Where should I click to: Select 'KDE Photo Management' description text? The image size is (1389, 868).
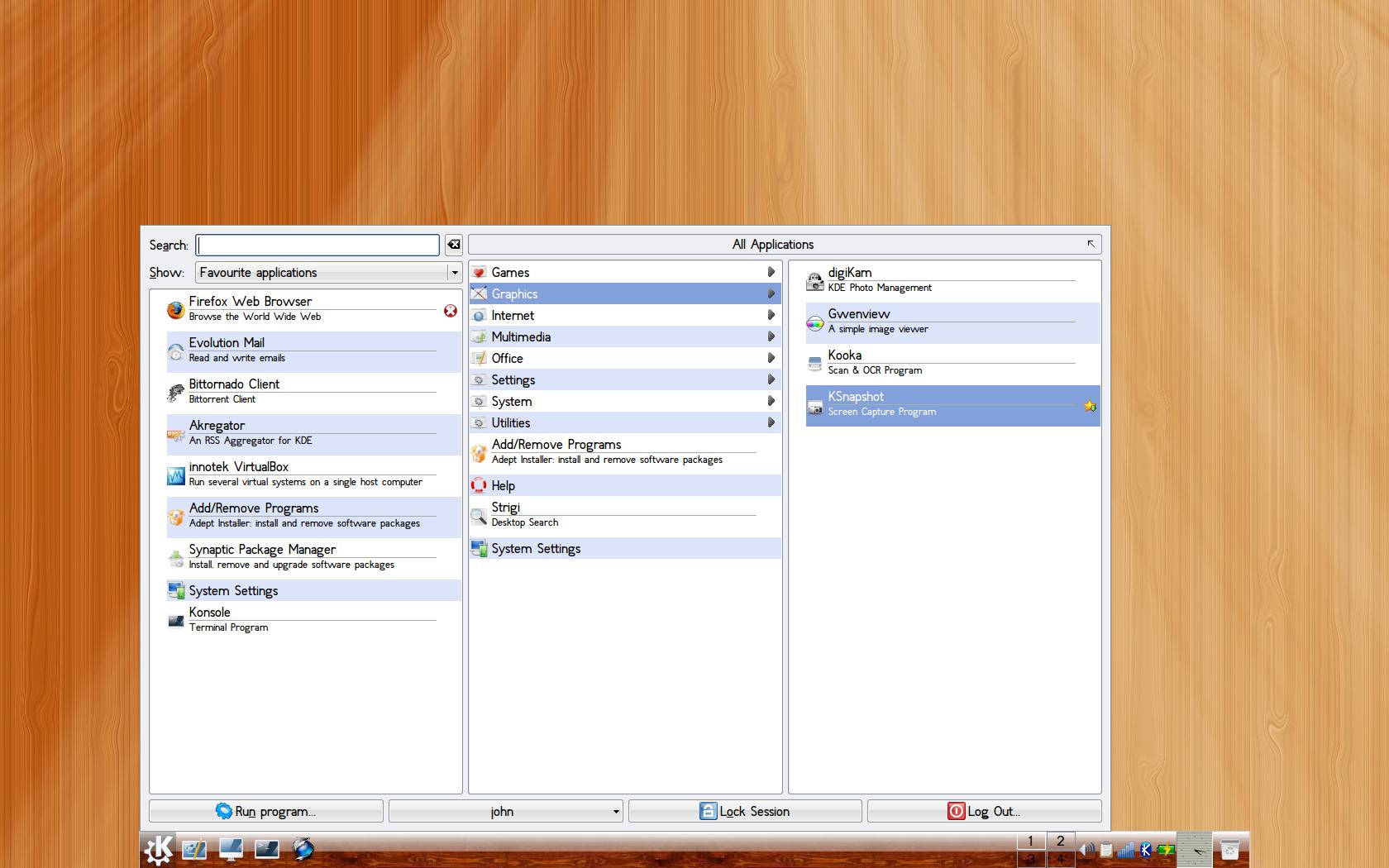coord(880,288)
